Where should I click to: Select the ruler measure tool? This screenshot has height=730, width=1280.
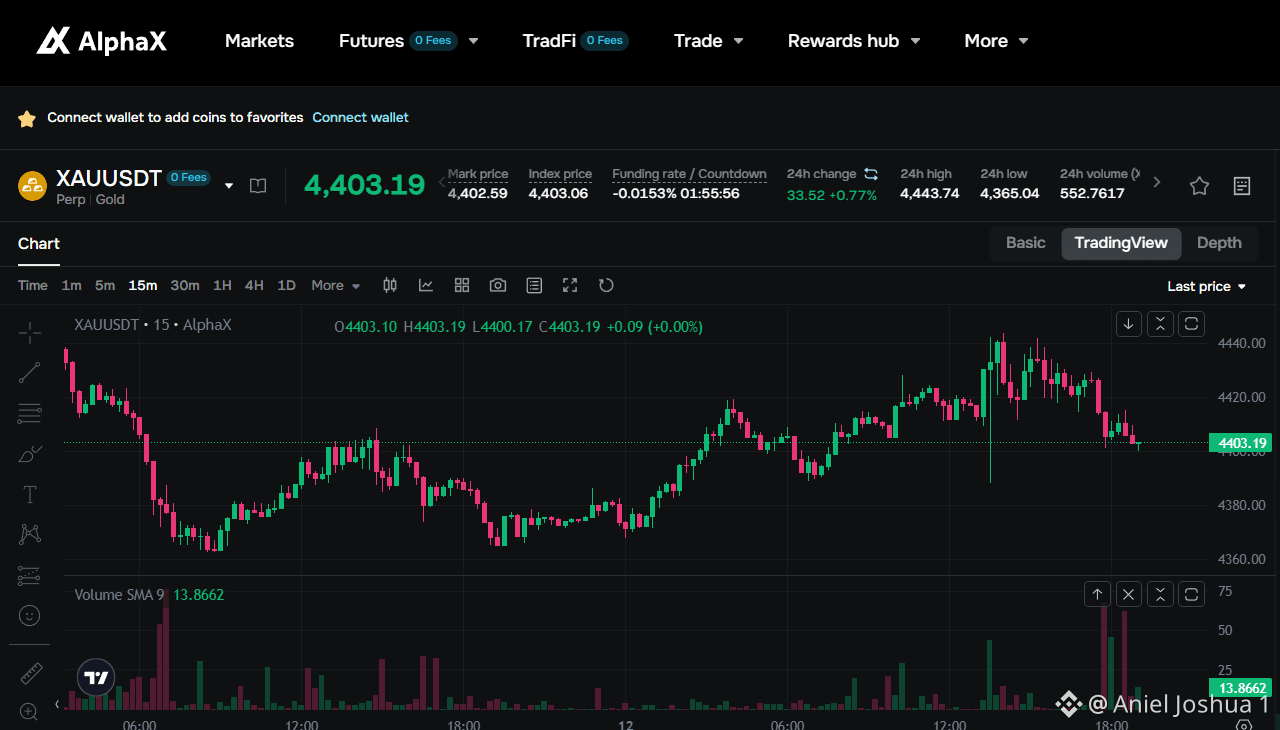pyautogui.click(x=30, y=673)
